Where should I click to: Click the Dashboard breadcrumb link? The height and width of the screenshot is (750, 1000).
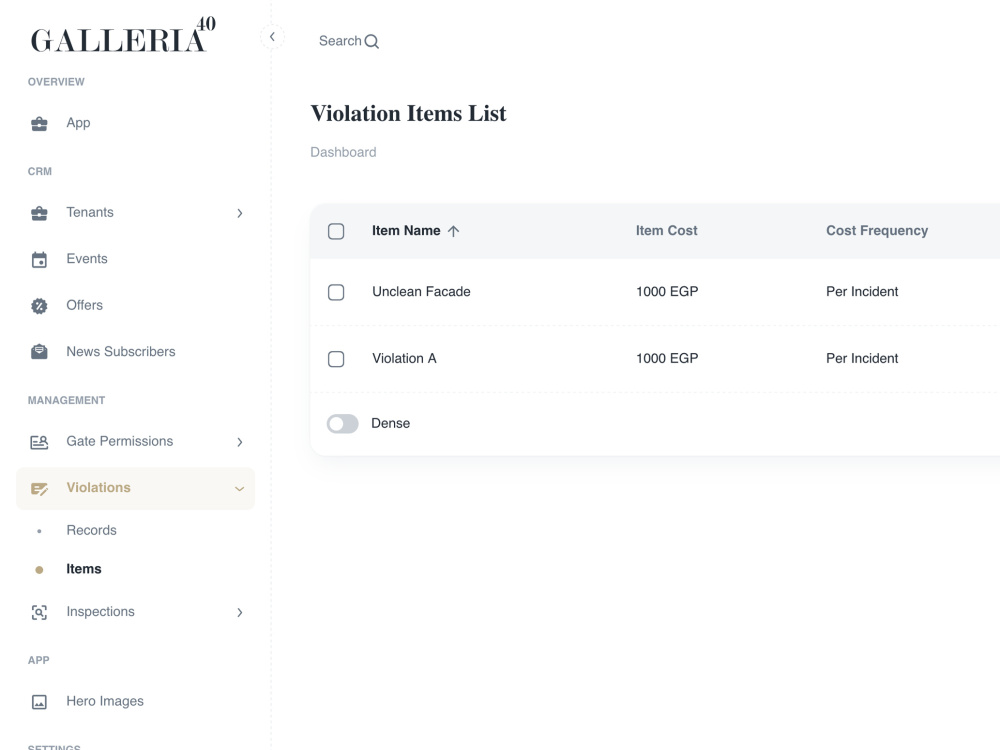click(x=343, y=152)
